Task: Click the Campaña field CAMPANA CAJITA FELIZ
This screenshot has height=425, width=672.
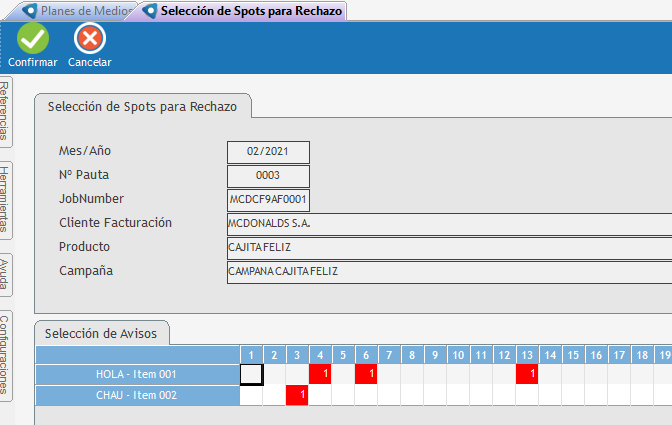Action: (x=448, y=271)
